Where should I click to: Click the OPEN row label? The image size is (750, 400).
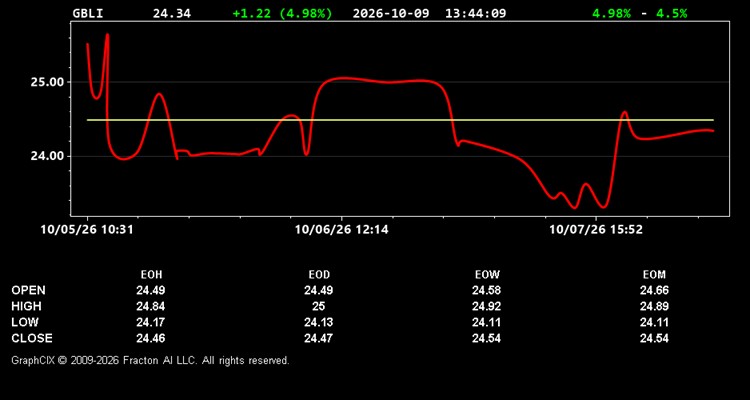click(x=29, y=290)
